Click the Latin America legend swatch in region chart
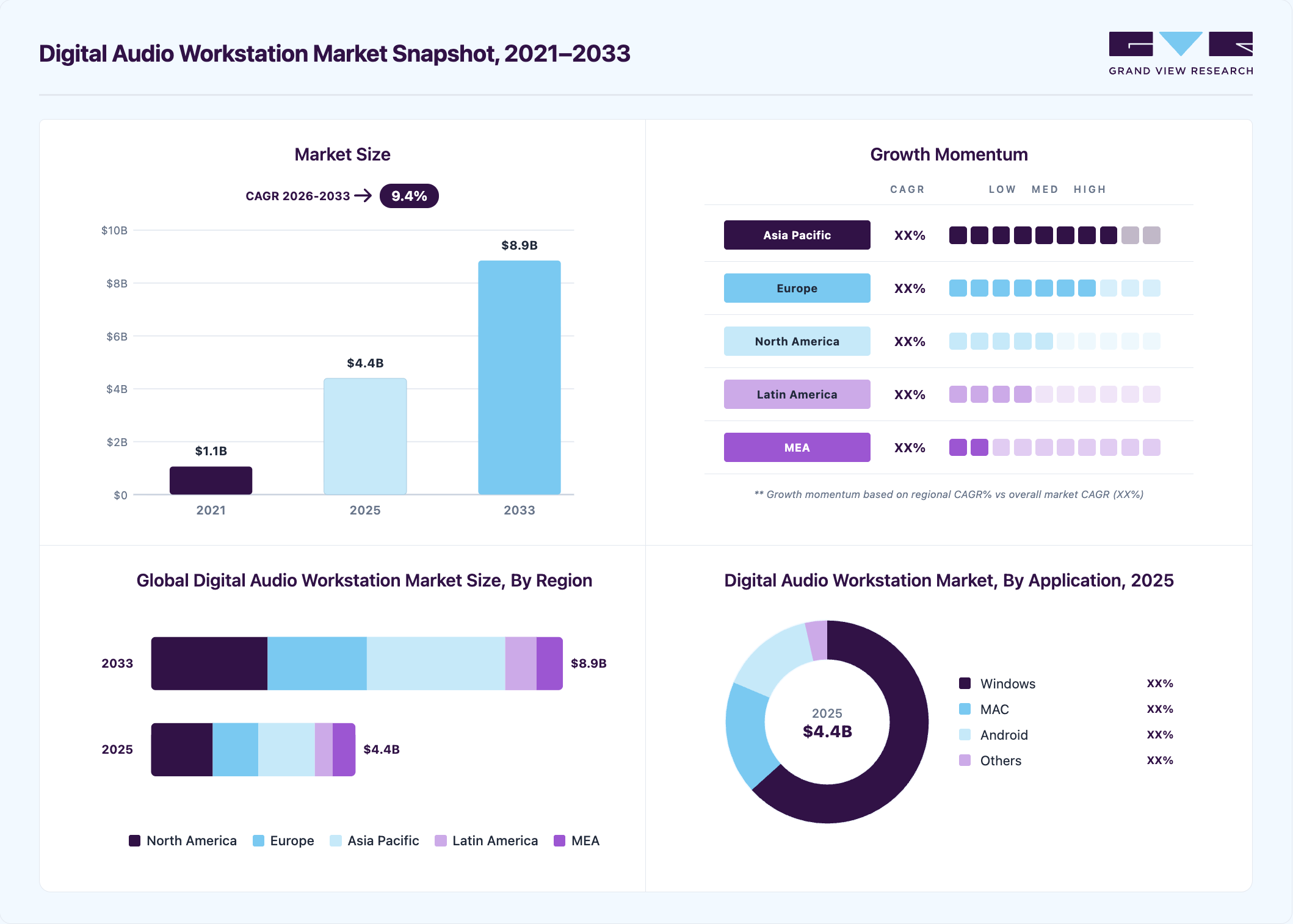1293x924 pixels. pos(440,840)
